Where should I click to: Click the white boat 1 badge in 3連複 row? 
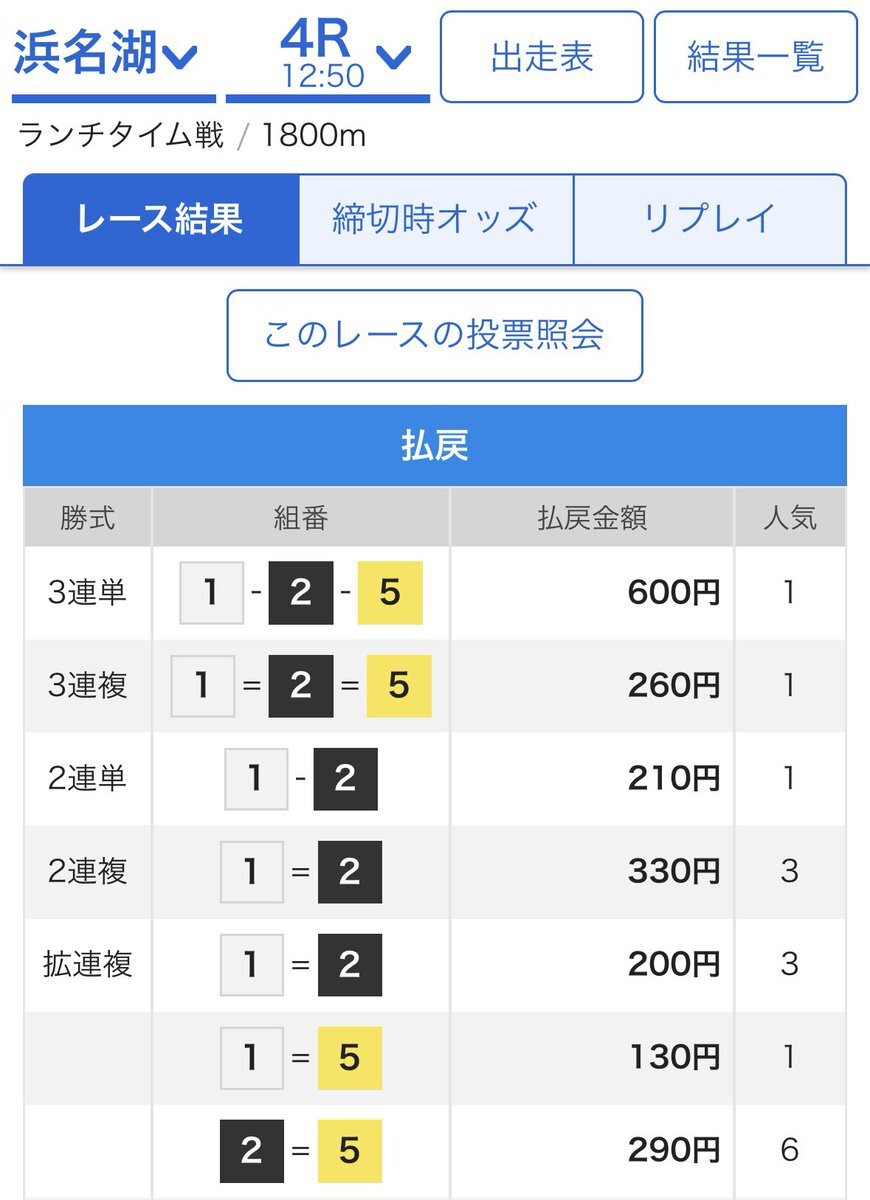[203, 686]
